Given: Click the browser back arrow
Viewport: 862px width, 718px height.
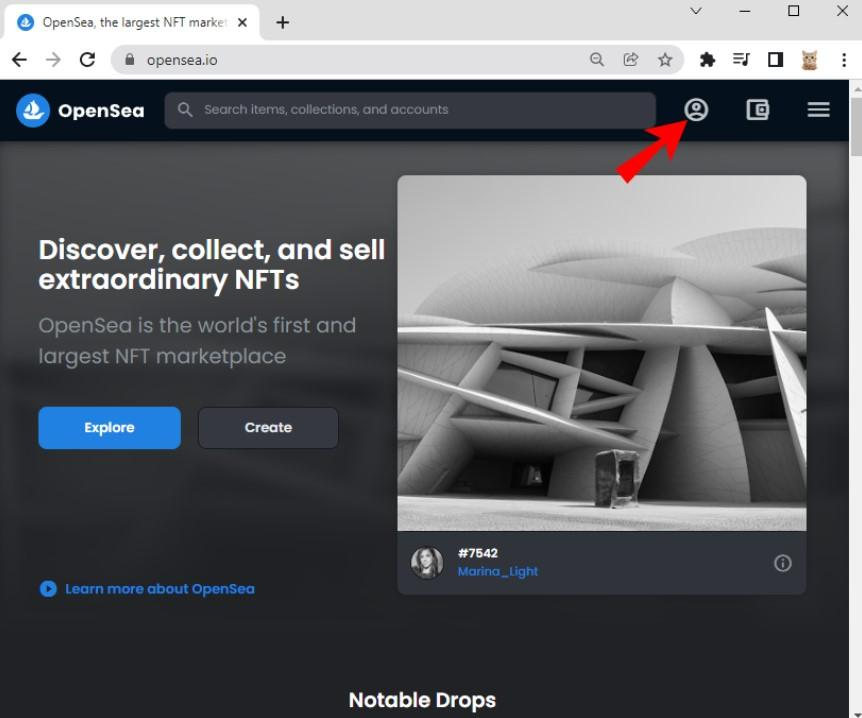Looking at the screenshot, I should coord(19,59).
